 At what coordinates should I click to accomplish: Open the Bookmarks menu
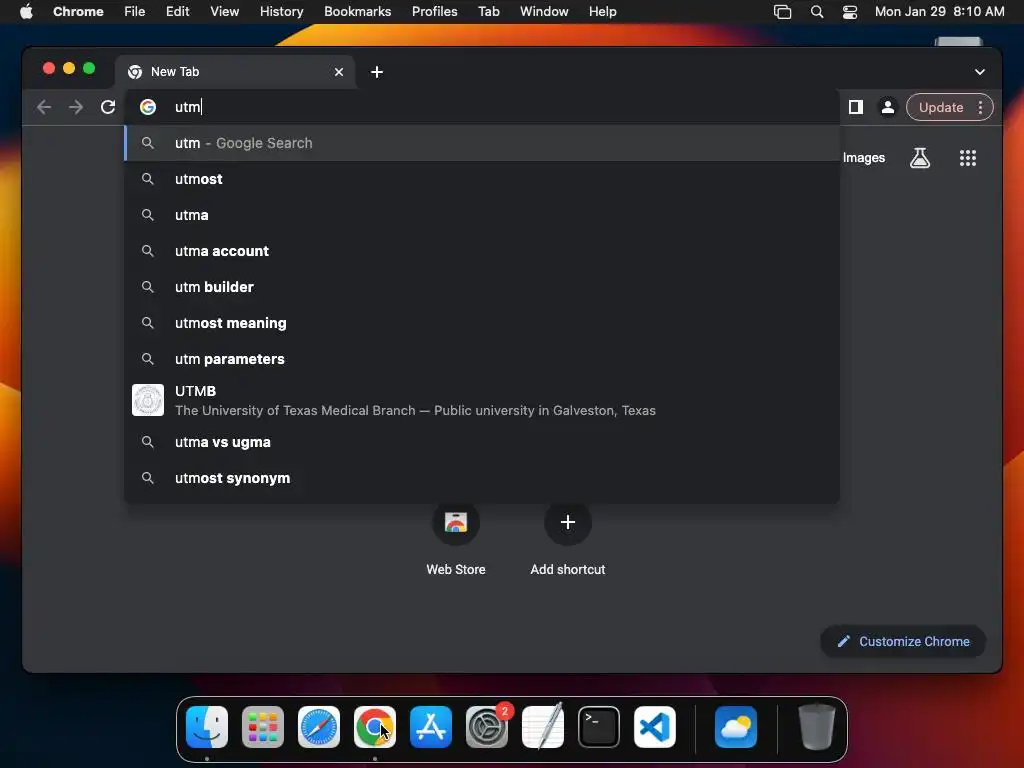358,12
